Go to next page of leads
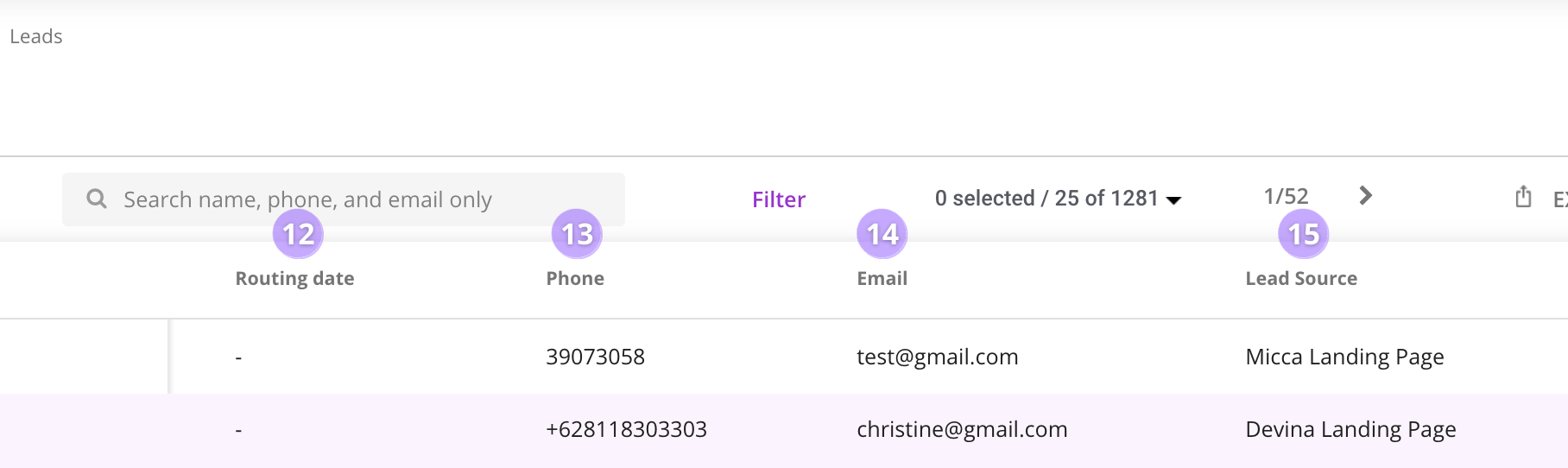 (1365, 196)
